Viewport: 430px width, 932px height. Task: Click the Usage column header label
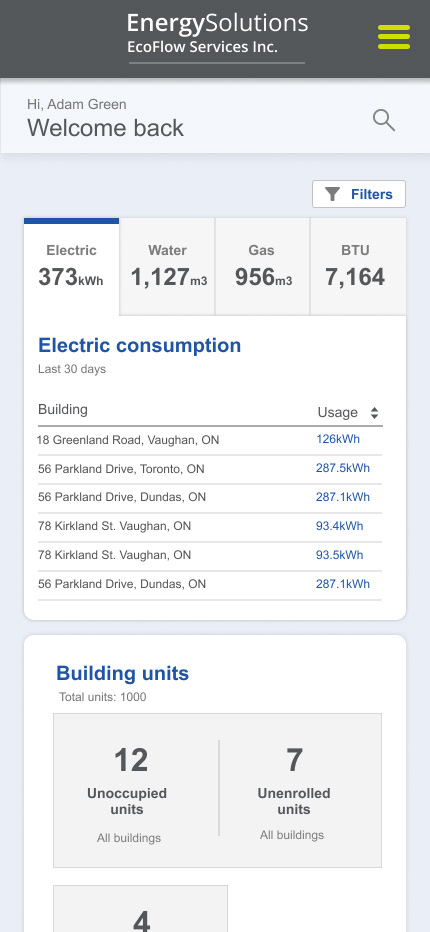tap(338, 413)
